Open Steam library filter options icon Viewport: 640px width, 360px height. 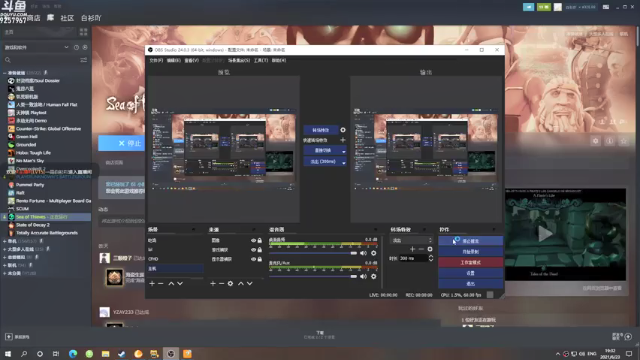[84, 60]
